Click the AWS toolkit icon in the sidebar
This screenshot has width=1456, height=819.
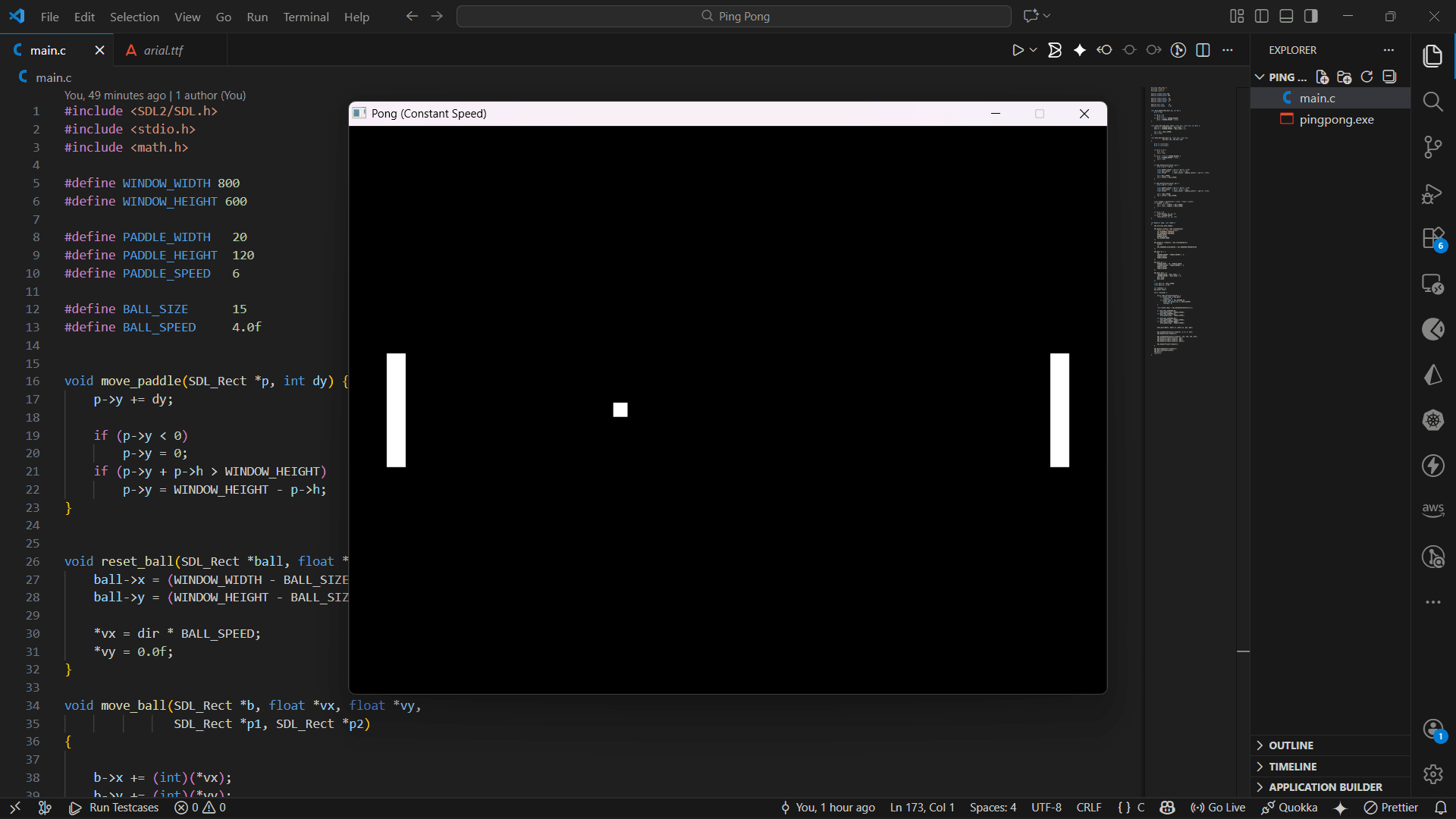[x=1433, y=510]
